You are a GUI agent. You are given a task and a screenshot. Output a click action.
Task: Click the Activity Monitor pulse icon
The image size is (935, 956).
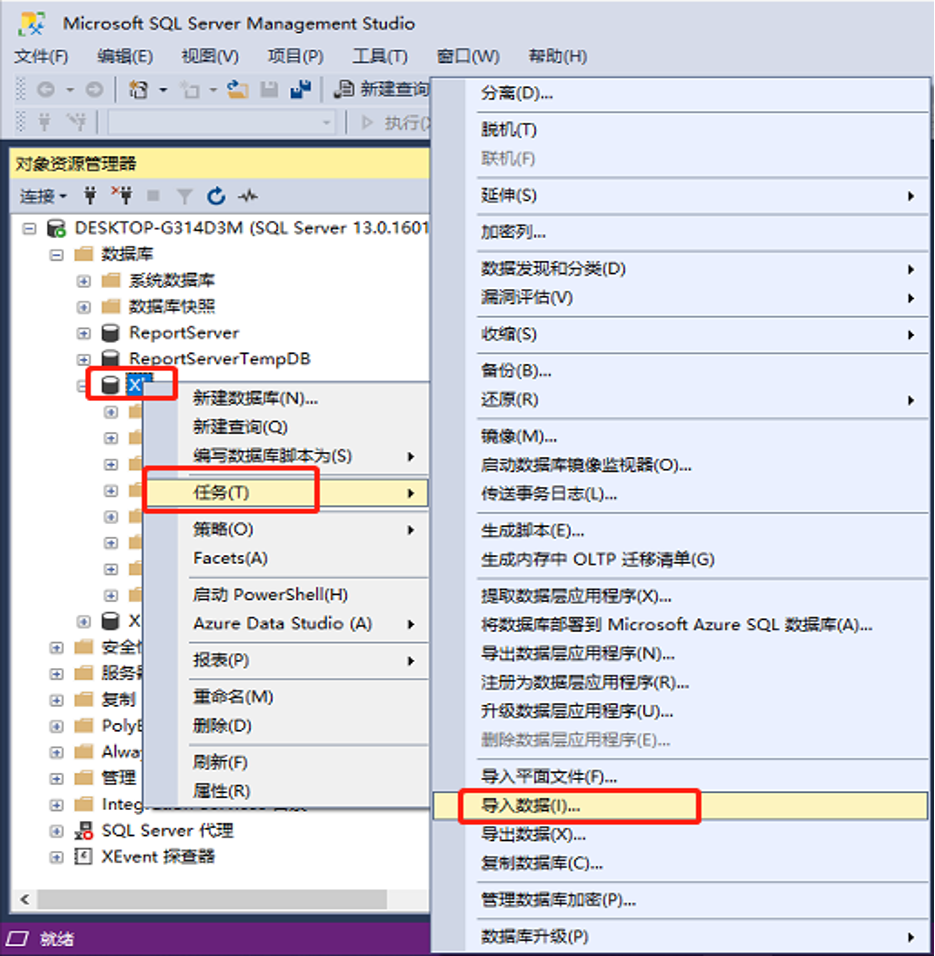click(x=247, y=196)
